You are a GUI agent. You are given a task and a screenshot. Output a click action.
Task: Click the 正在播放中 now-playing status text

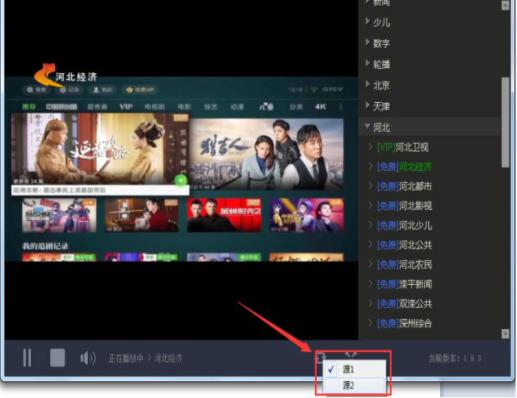click(126, 358)
